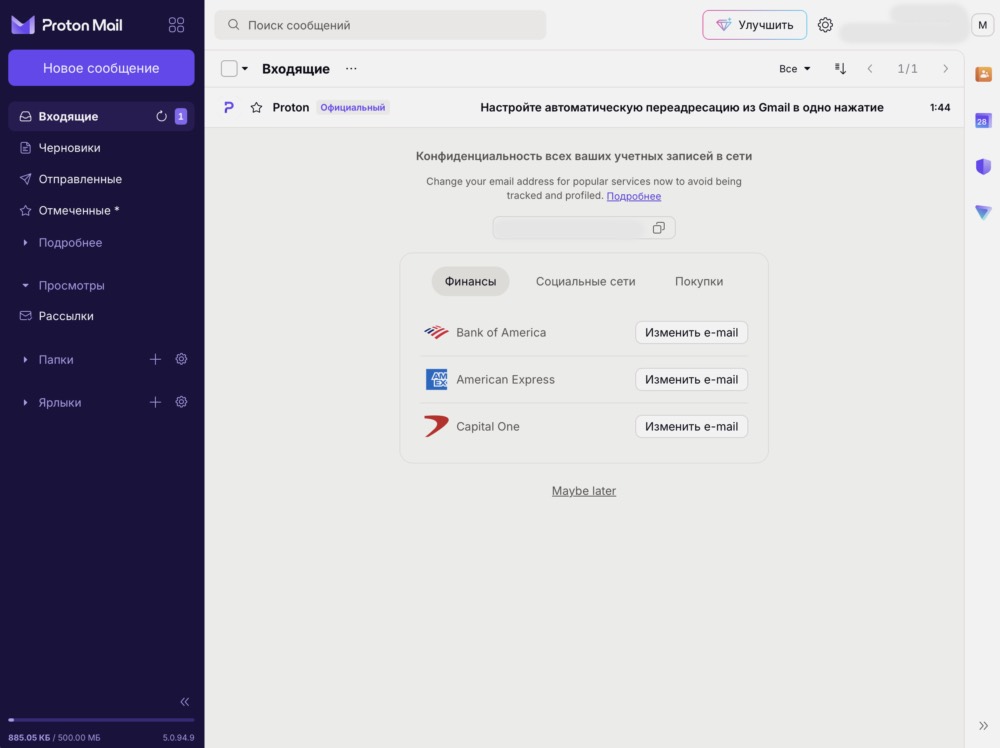Open the Proton apps grid switcher
Viewport: 1000px width, 748px height.
coord(176,25)
